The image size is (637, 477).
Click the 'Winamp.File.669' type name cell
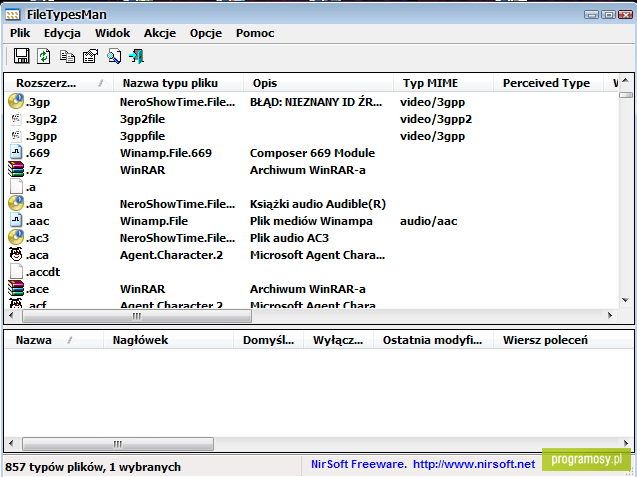coord(166,153)
